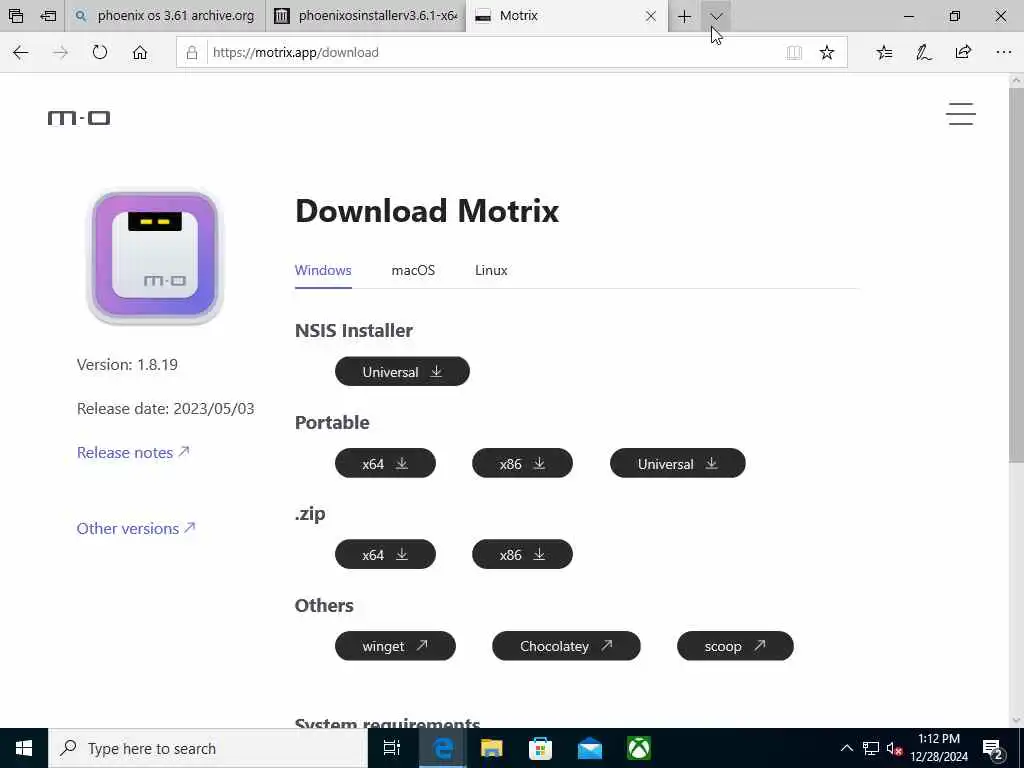1024x768 pixels.
Task: Open Windows Start menu
Action: [24, 748]
